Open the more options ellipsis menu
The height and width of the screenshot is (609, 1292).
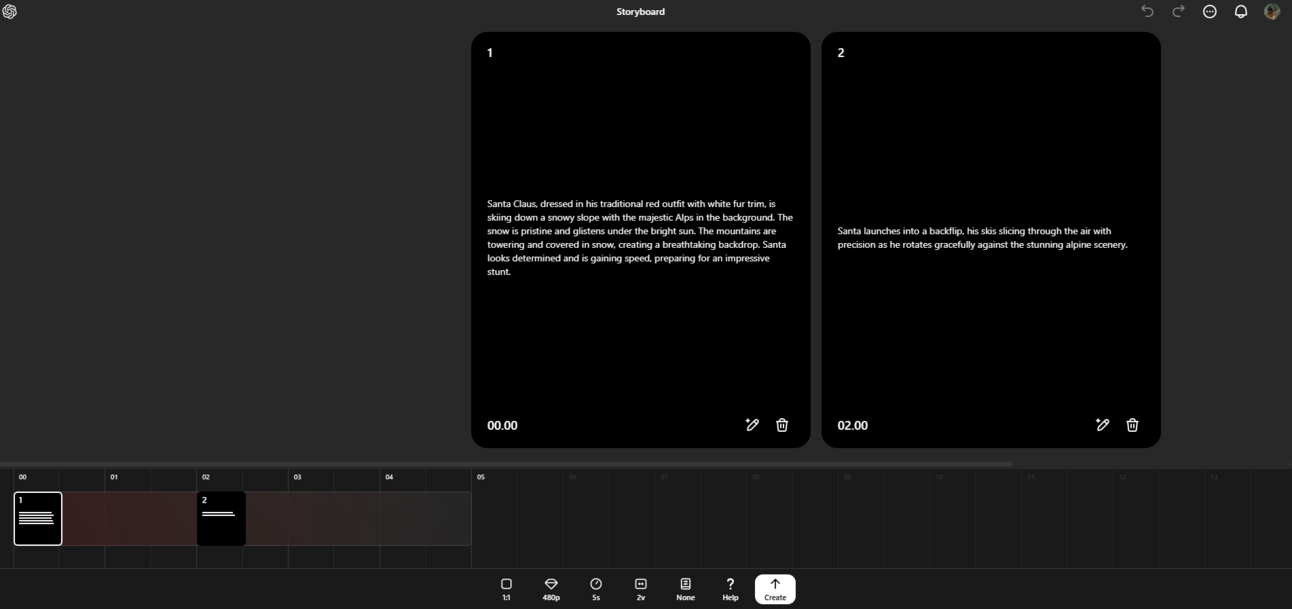[1210, 11]
